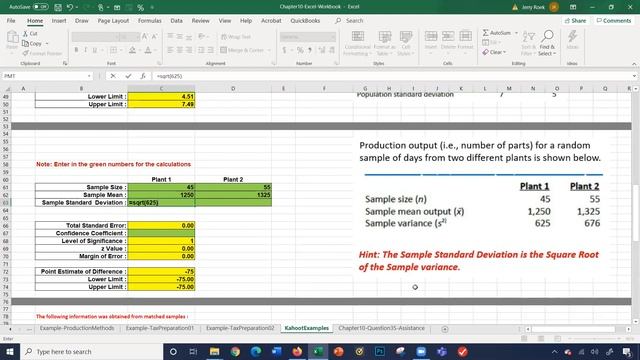Apply the fill color bucket

(x=132, y=50)
